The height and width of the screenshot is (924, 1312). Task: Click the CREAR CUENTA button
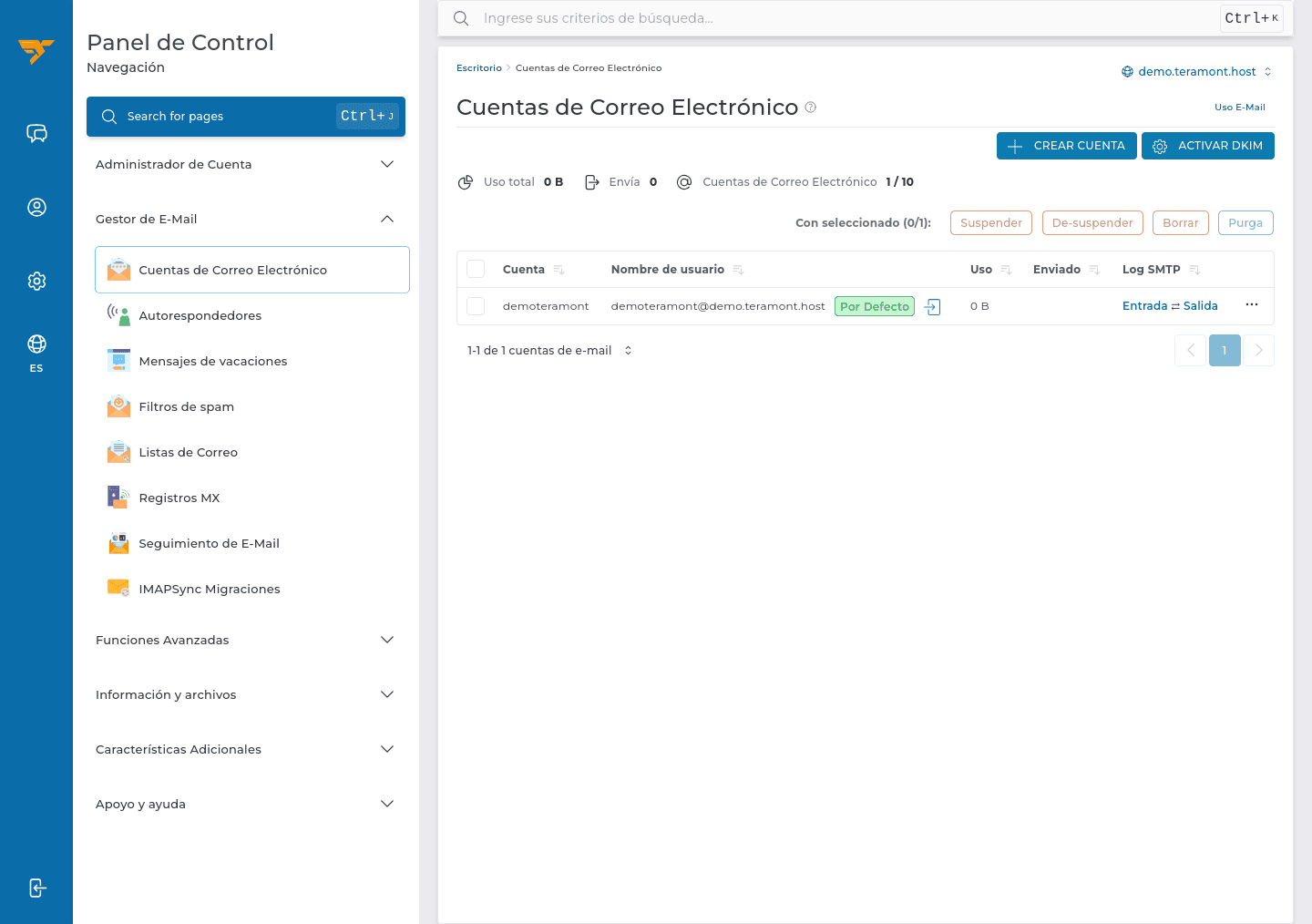tap(1067, 146)
